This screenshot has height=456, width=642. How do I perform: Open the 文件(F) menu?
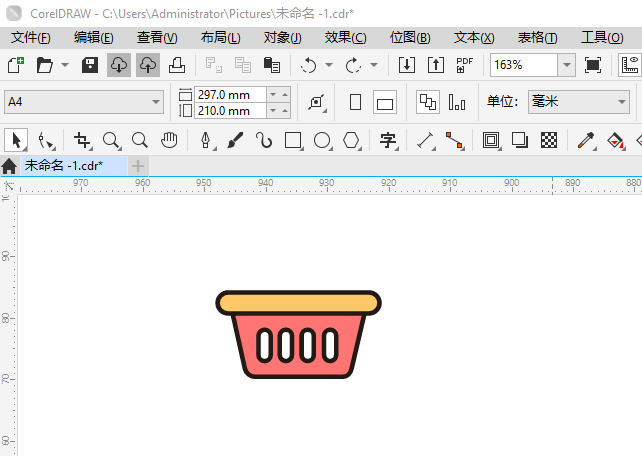tap(31, 38)
